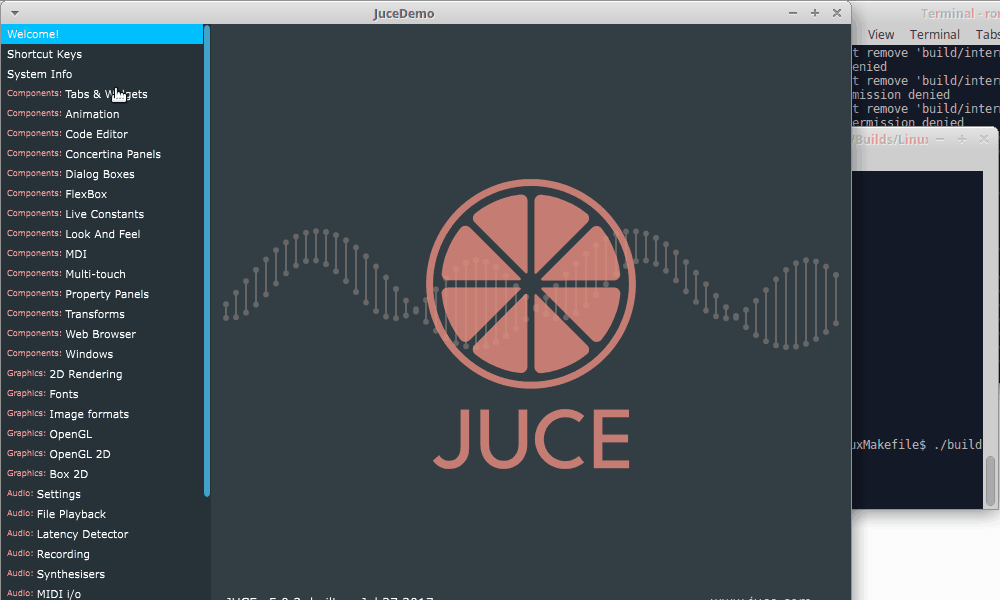Select Components: MDI demo
The image size is (1000, 600).
tap(102, 254)
